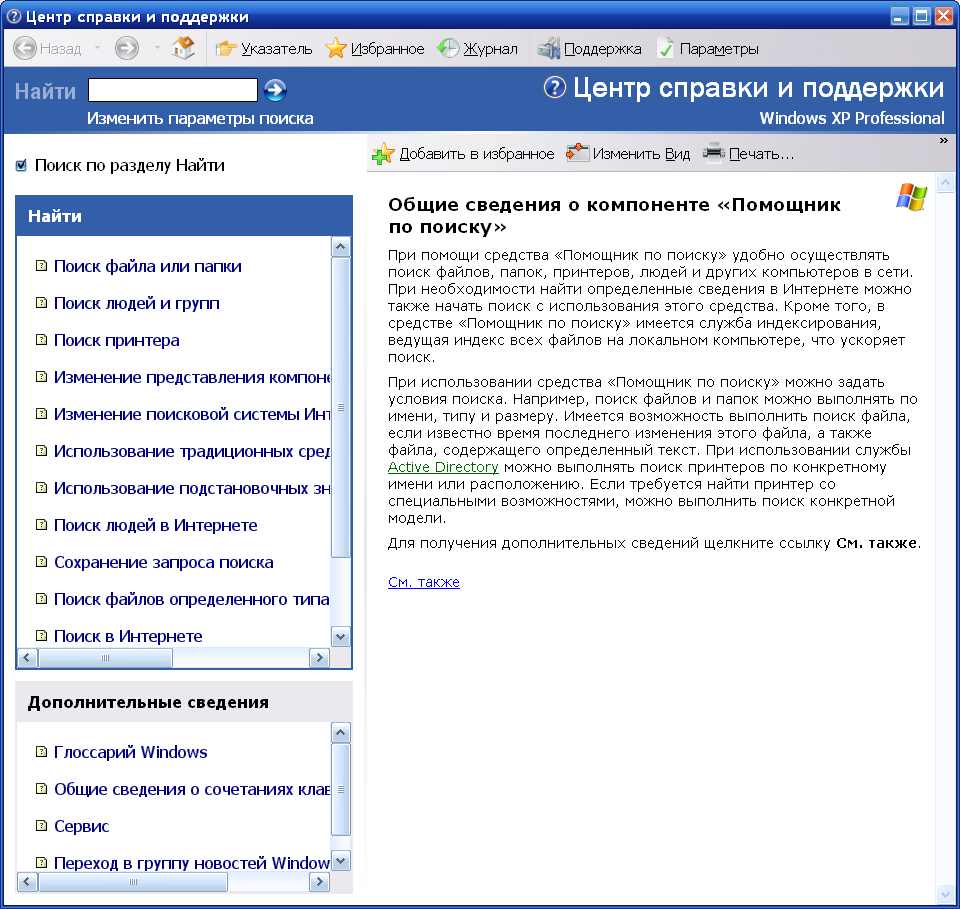960x909 pixels.
Task: Open topic Использование традиционных средств
Action: tap(192, 451)
